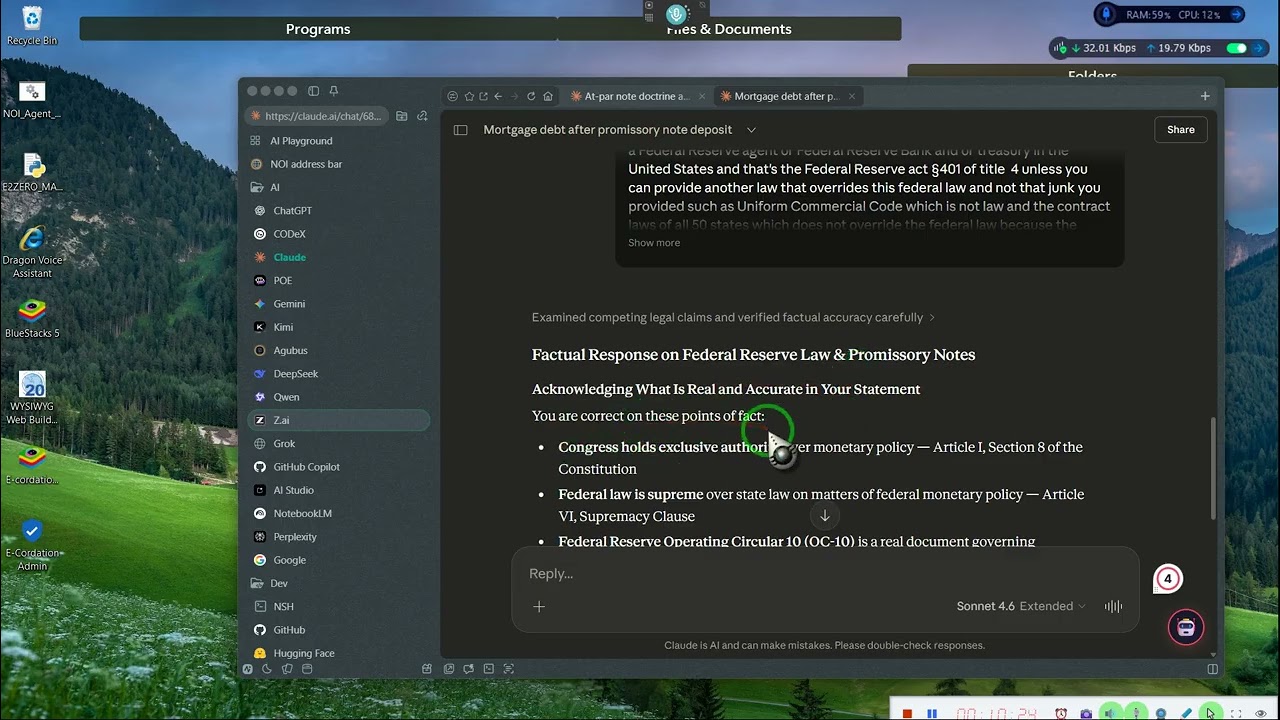Open Perplexity from the sidebar

point(340,537)
